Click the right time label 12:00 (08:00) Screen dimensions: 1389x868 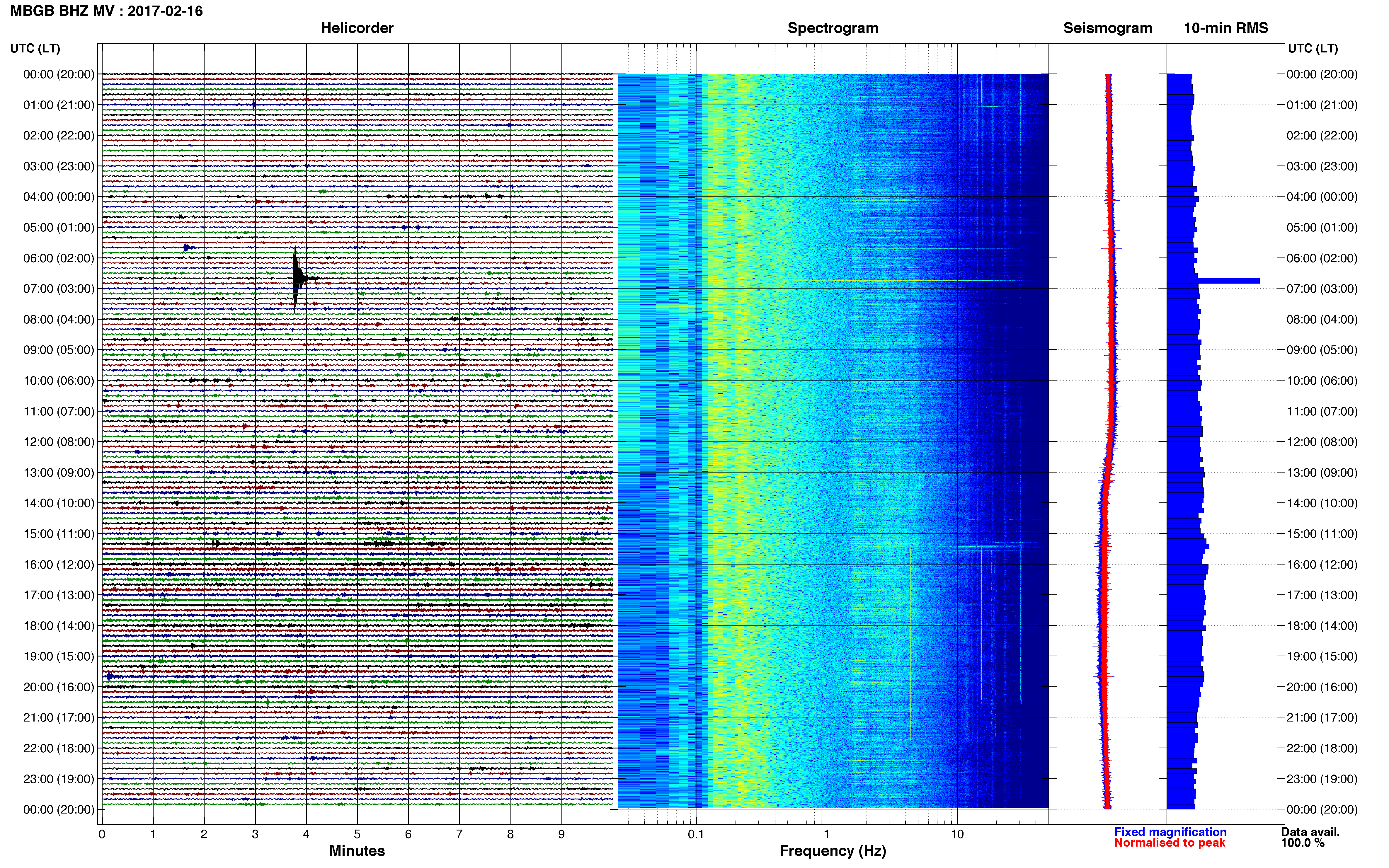[1322, 442]
